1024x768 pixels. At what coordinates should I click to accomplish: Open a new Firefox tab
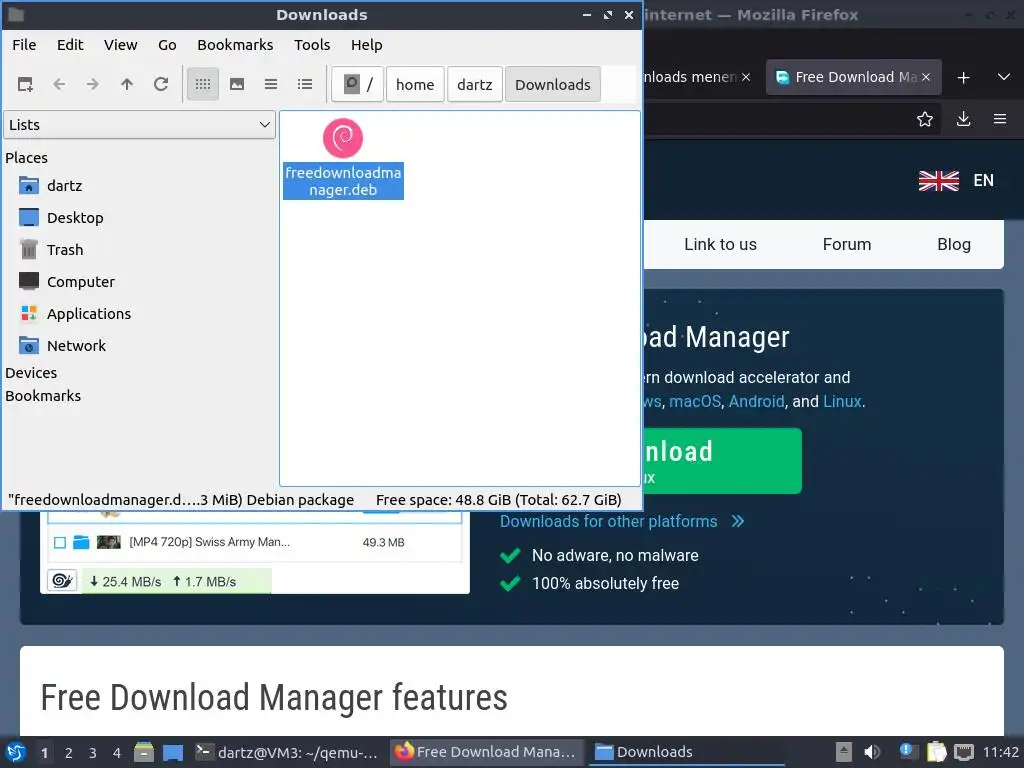point(963,78)
